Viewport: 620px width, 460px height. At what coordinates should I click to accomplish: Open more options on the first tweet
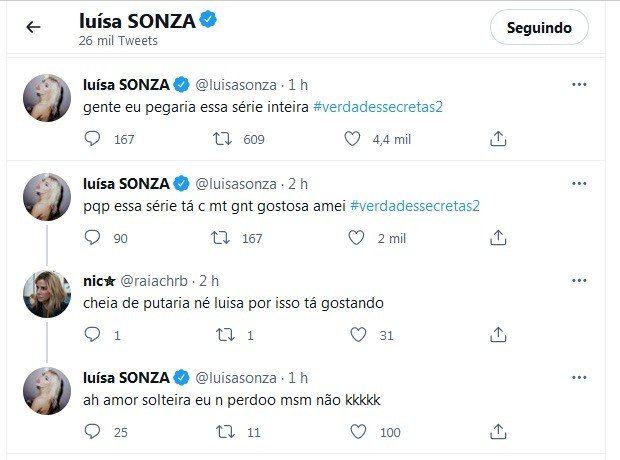tap(579, 84)
